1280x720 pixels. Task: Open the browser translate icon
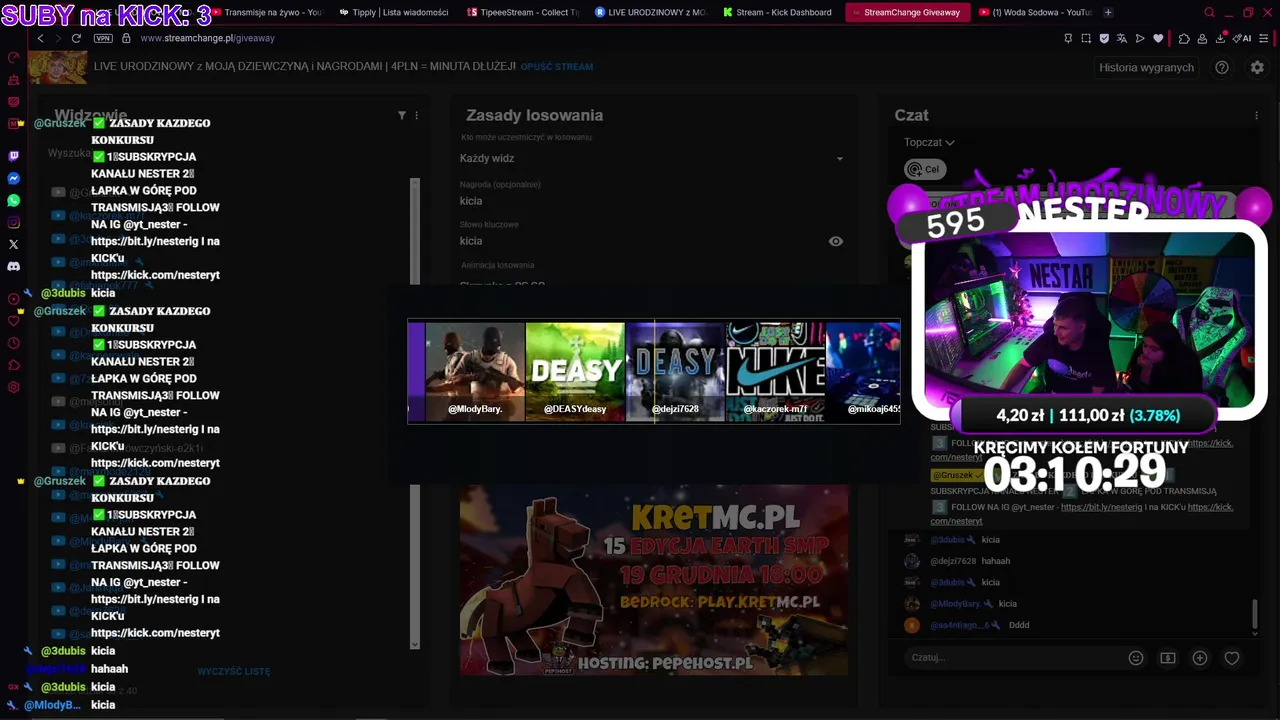click(1122, 38)
